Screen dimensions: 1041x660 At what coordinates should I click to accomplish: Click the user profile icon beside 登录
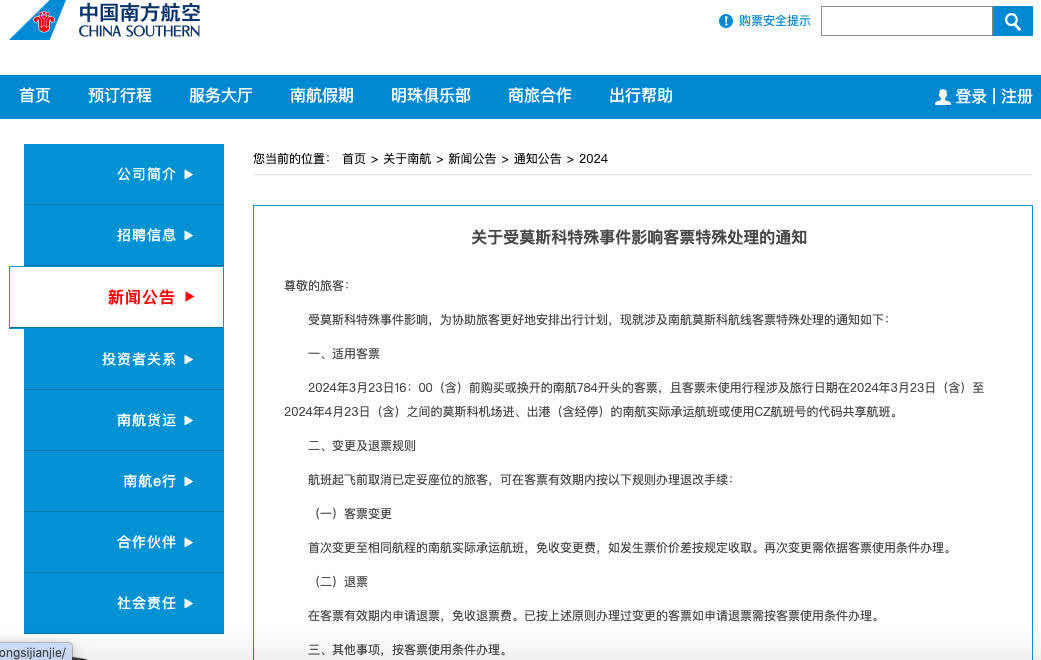(x=942, y=97)
